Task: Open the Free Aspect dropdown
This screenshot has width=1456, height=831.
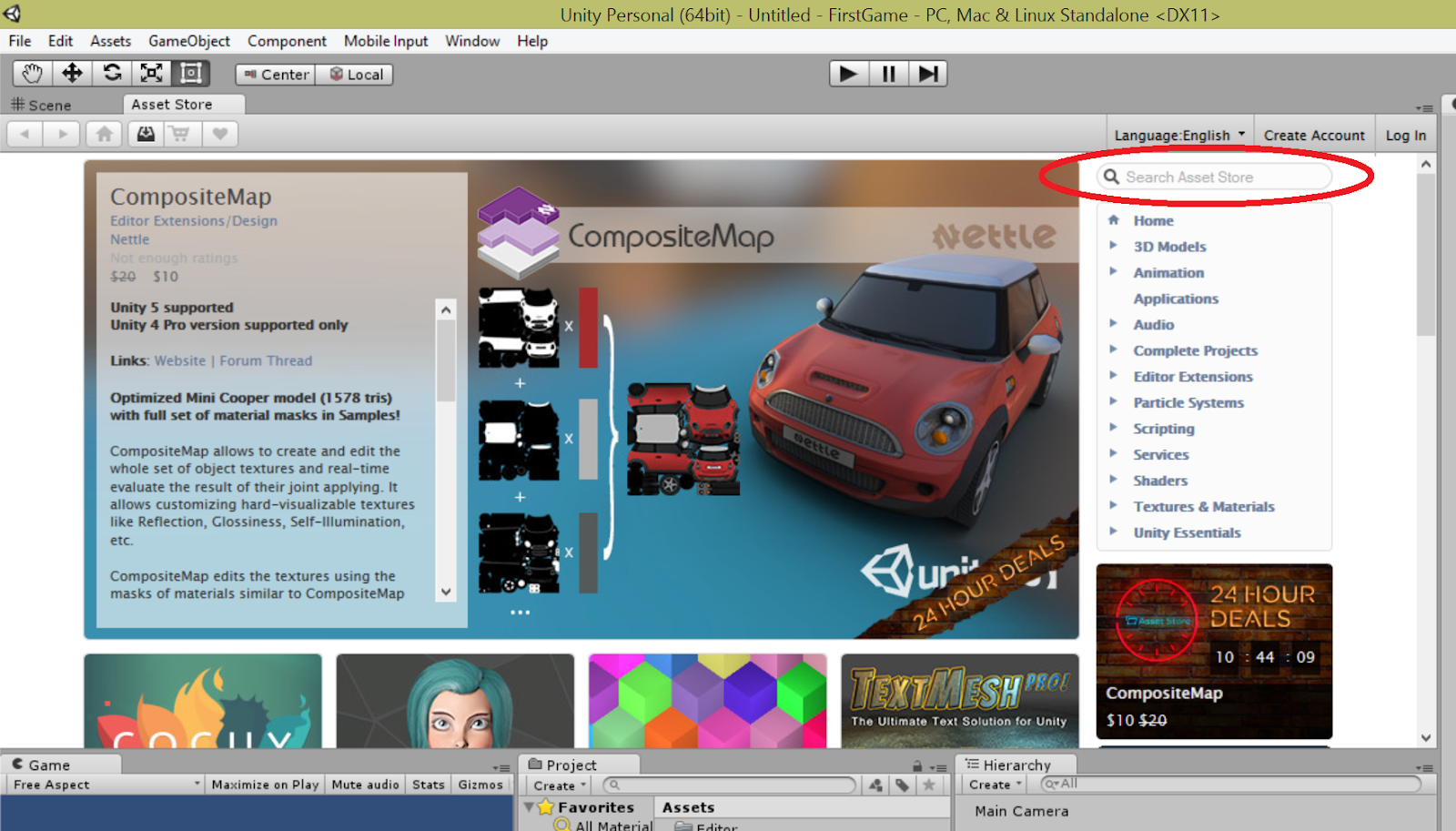Action: pos(106,785)
